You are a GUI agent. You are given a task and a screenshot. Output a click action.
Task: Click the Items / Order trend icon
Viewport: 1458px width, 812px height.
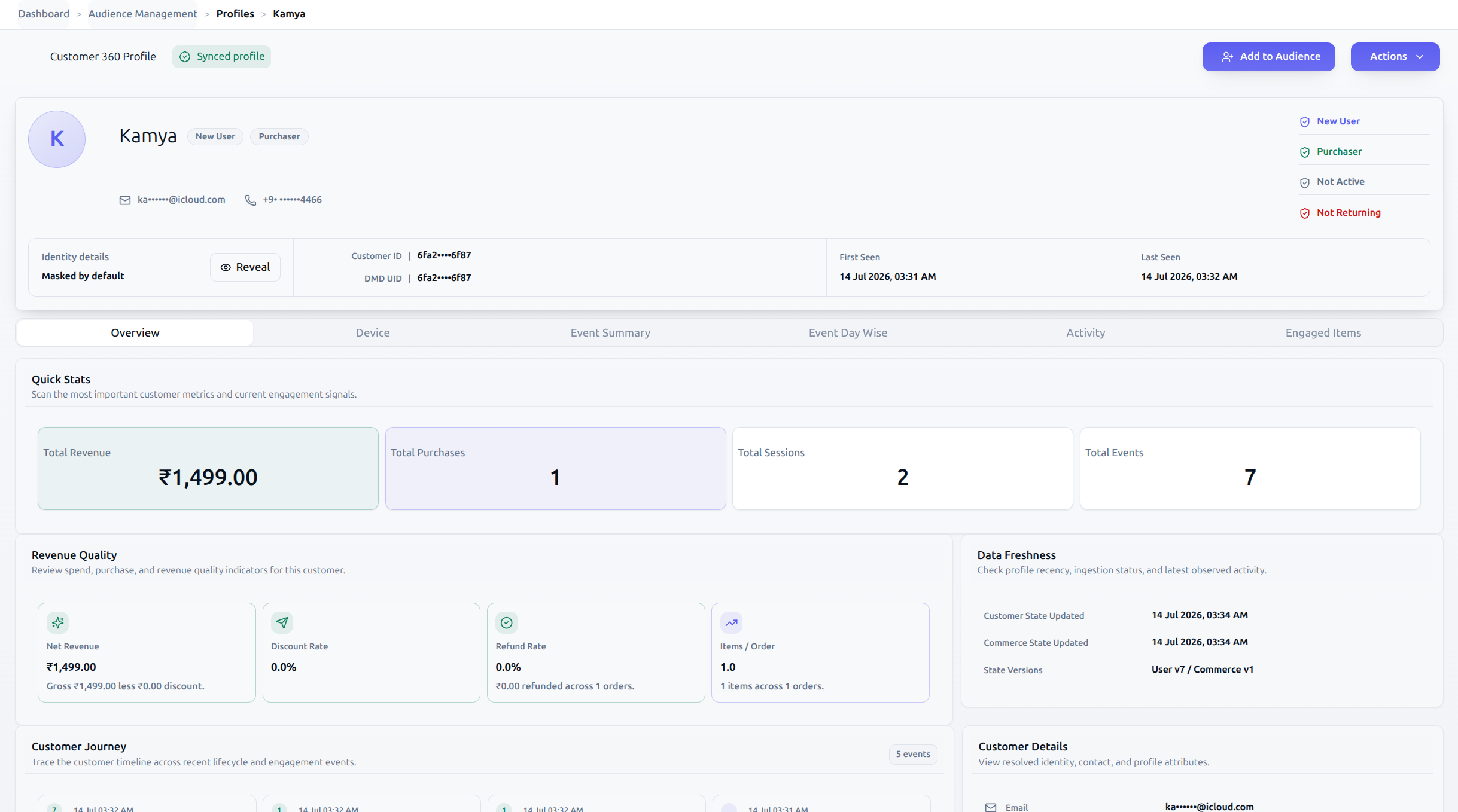click(x=731, y=623)
